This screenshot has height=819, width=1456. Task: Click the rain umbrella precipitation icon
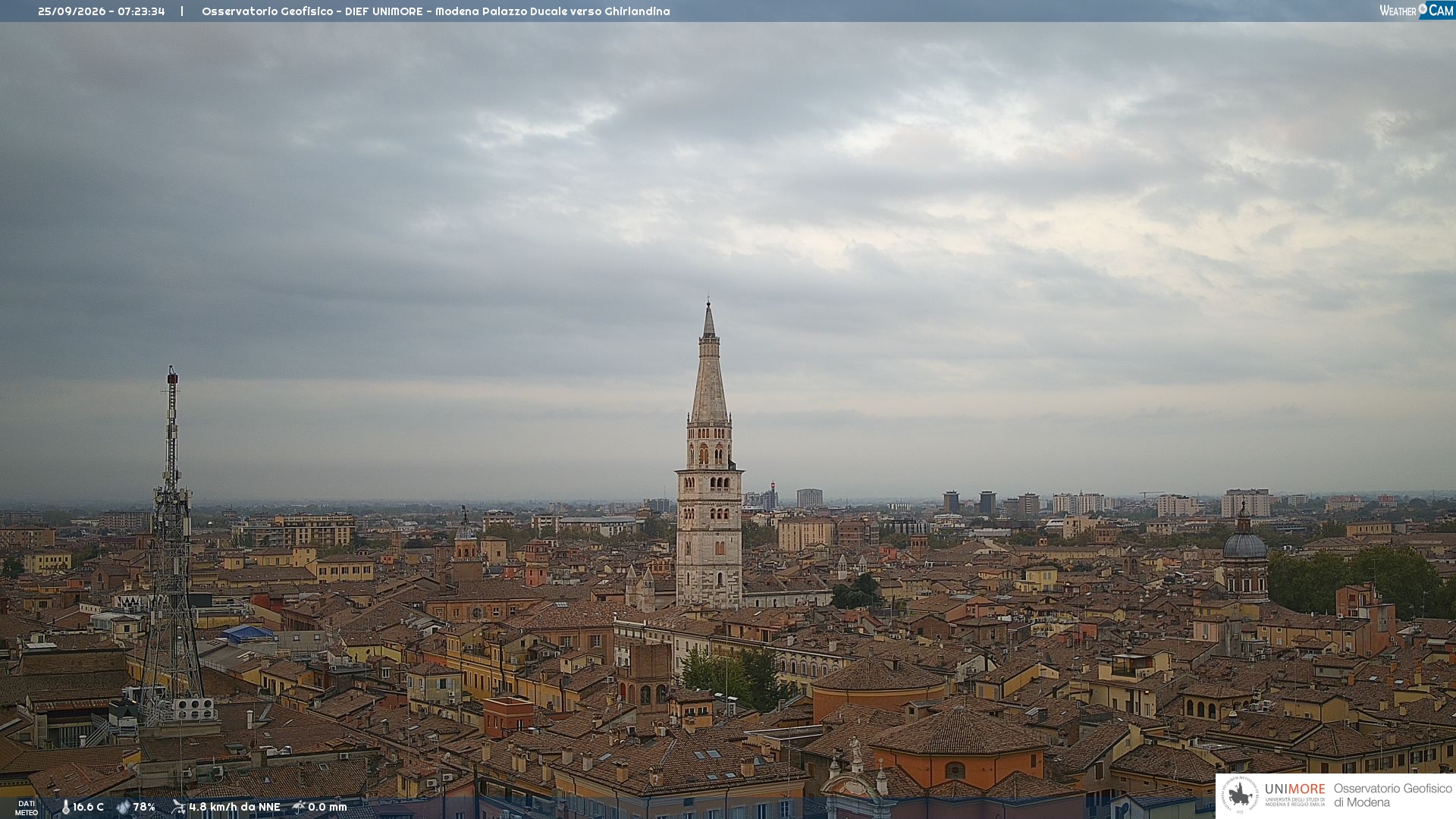click(x=299, y=807)
